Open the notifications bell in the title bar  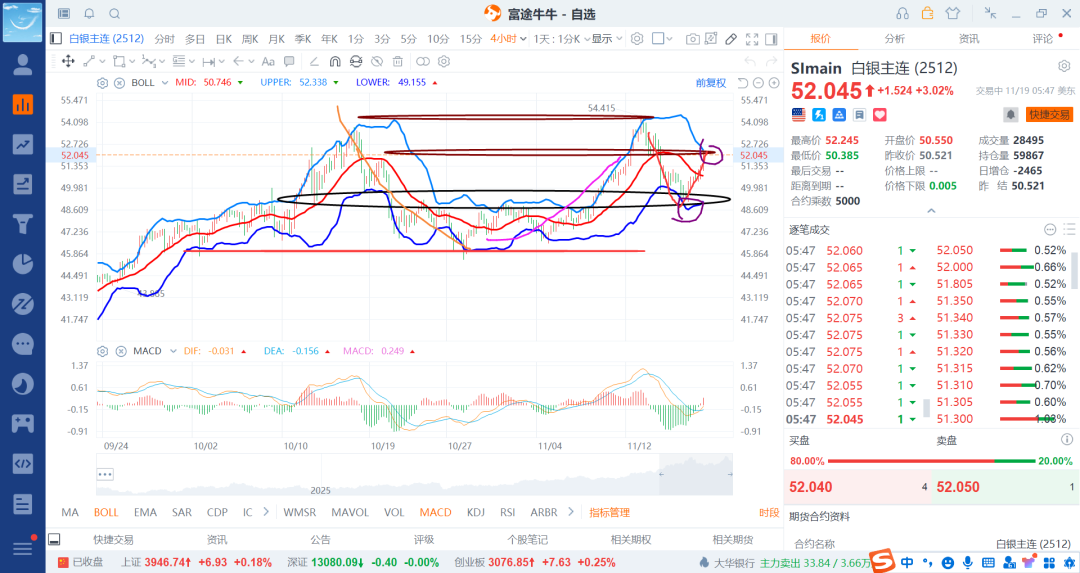(90, 14)
